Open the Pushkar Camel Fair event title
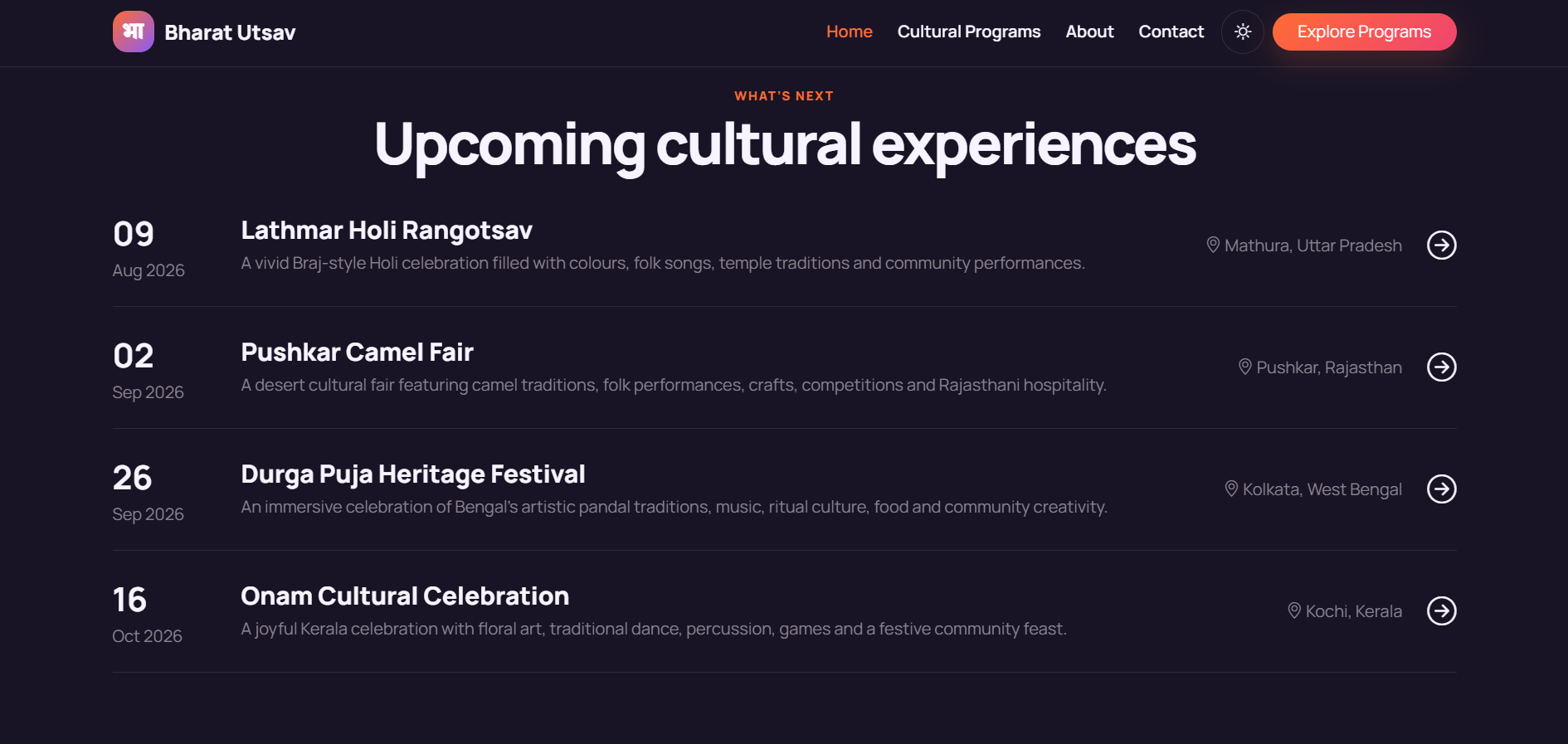 [x=358, y=353]
